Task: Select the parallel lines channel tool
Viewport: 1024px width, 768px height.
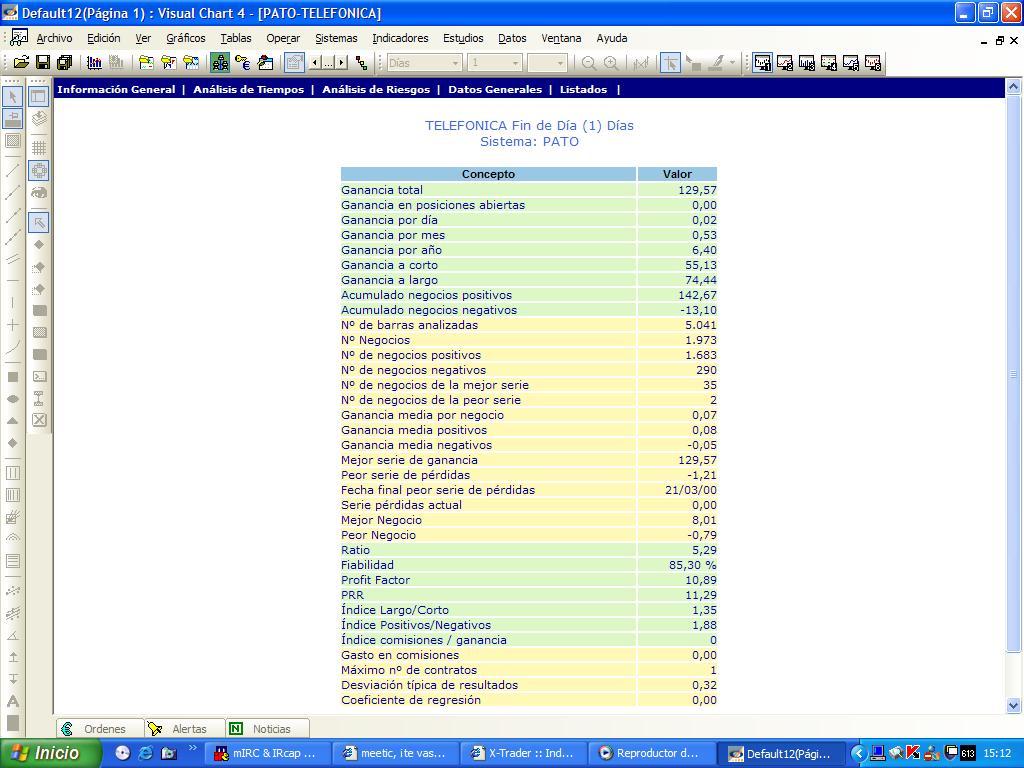Action: [x=13, y=259]
